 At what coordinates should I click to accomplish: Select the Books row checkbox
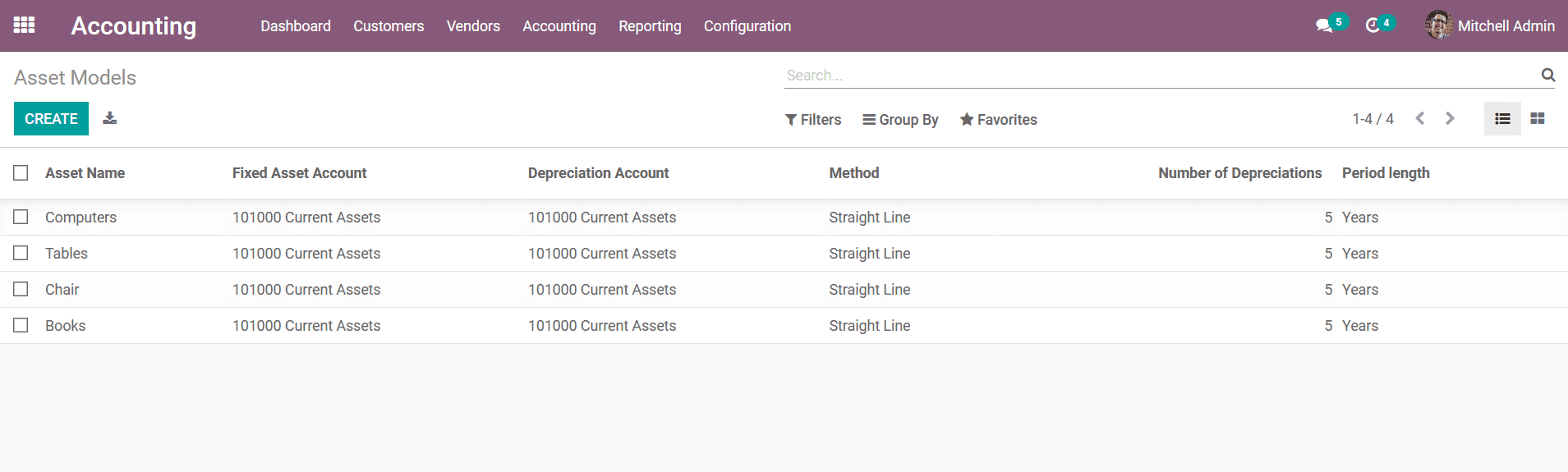click(x=21, y=325)
